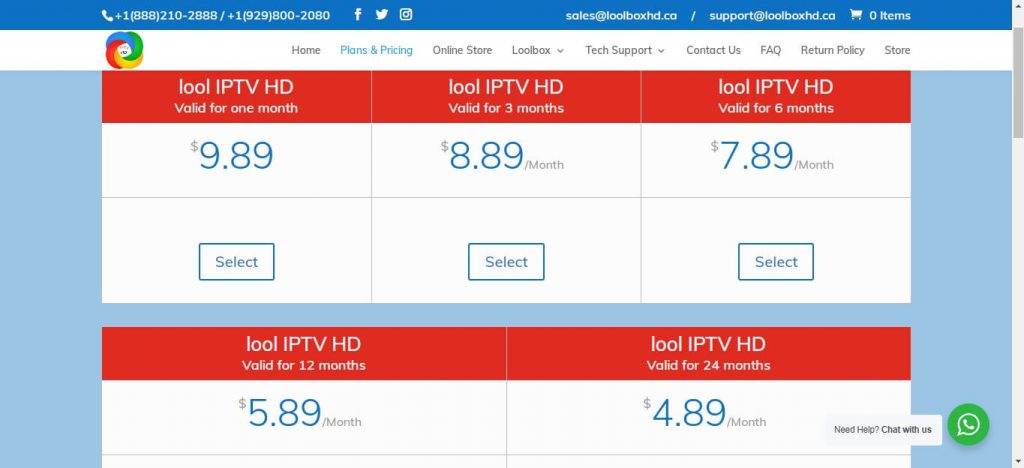Email sales@loolboxhd.ca link
This screenshot has height=468, width=1024.
tap(621, 15)
